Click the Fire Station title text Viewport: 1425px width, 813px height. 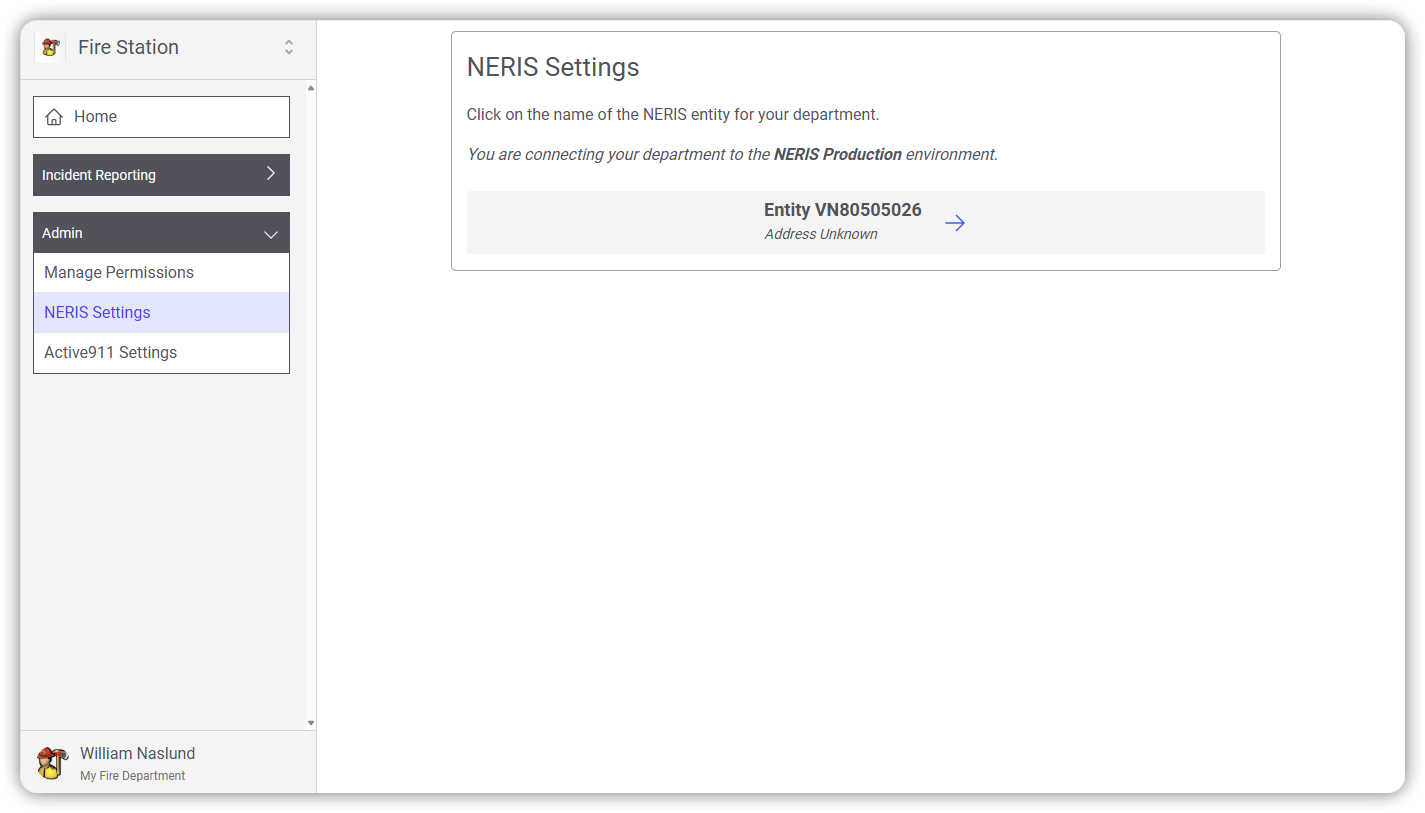tap(128, 47)
